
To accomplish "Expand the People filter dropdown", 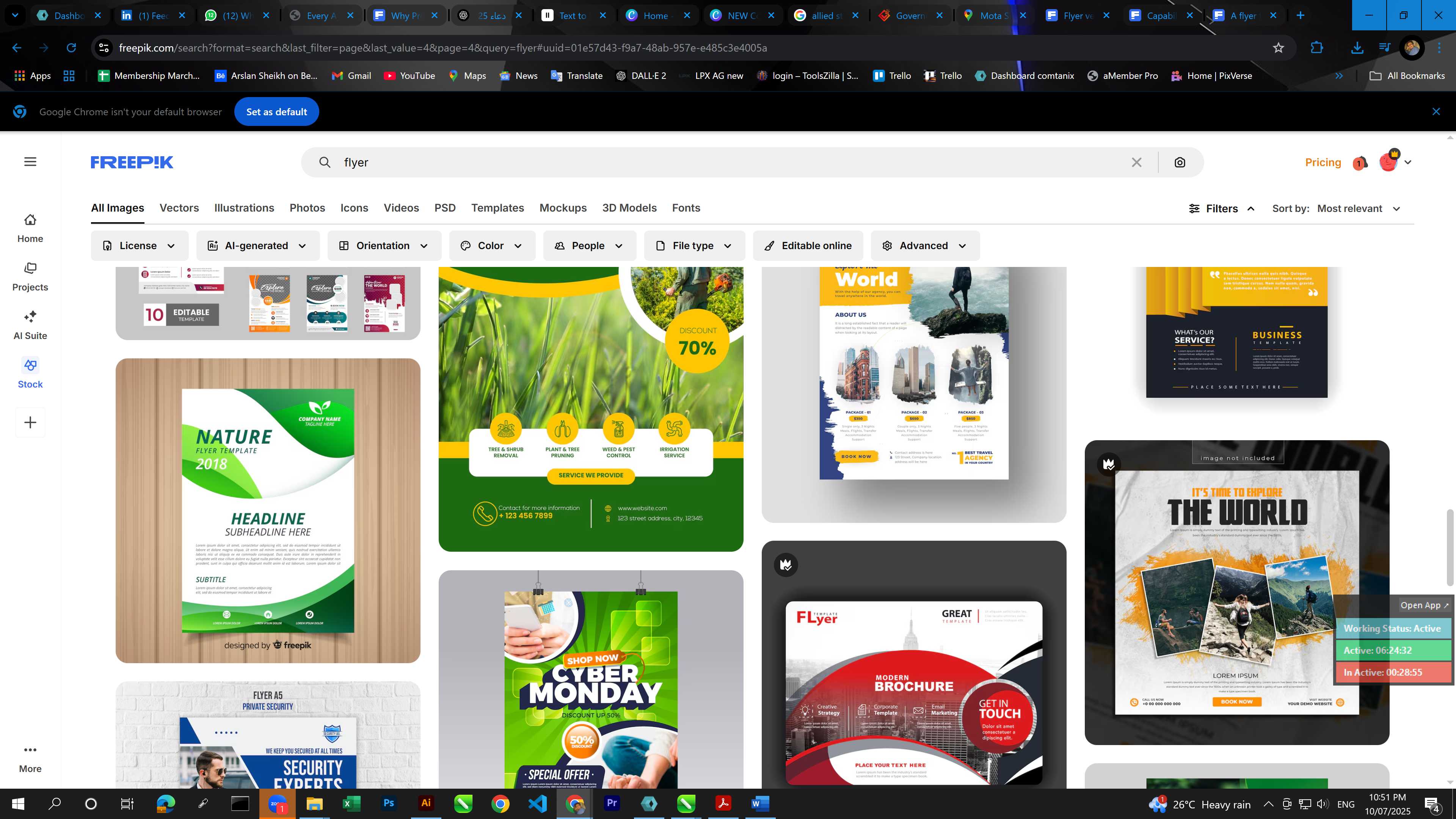I will pyautogui.click(x=590, y=246).
